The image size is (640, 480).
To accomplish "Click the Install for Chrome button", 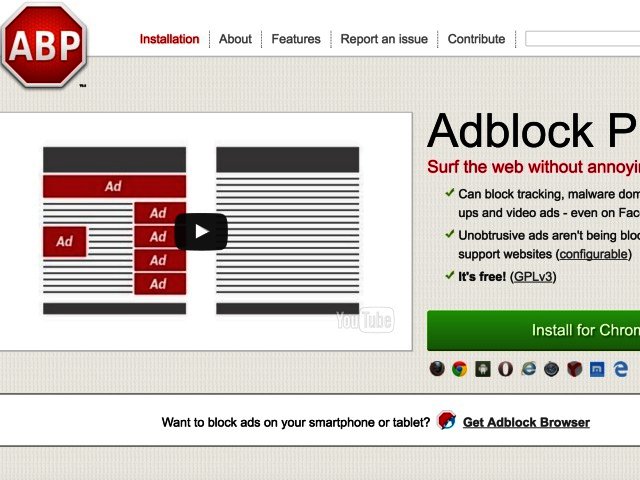I will tap(534, 330).
